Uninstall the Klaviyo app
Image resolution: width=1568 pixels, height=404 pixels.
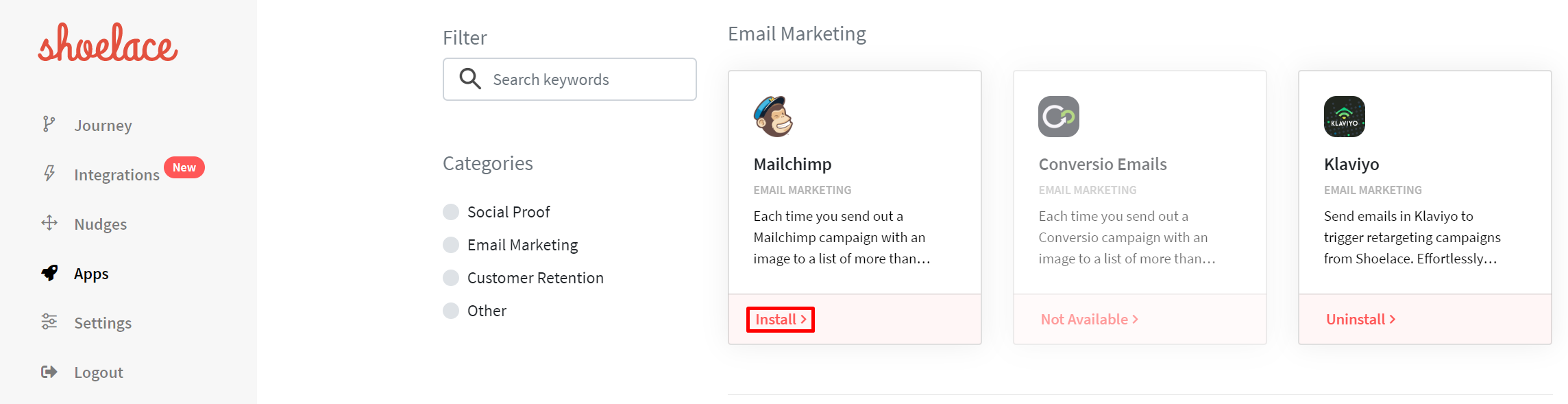tap(1360, 320)
